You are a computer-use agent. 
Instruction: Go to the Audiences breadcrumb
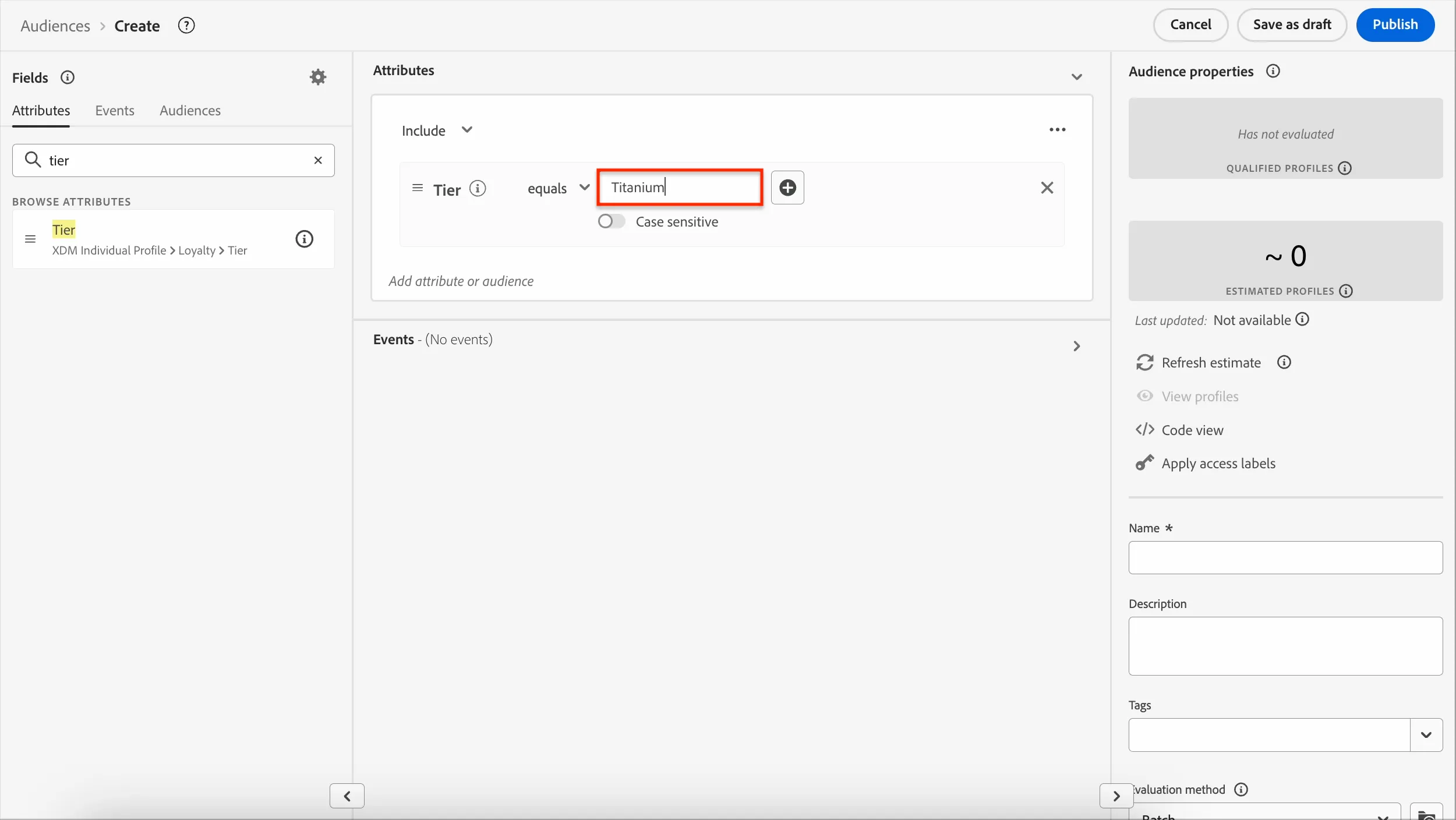(x=55, y=26)
